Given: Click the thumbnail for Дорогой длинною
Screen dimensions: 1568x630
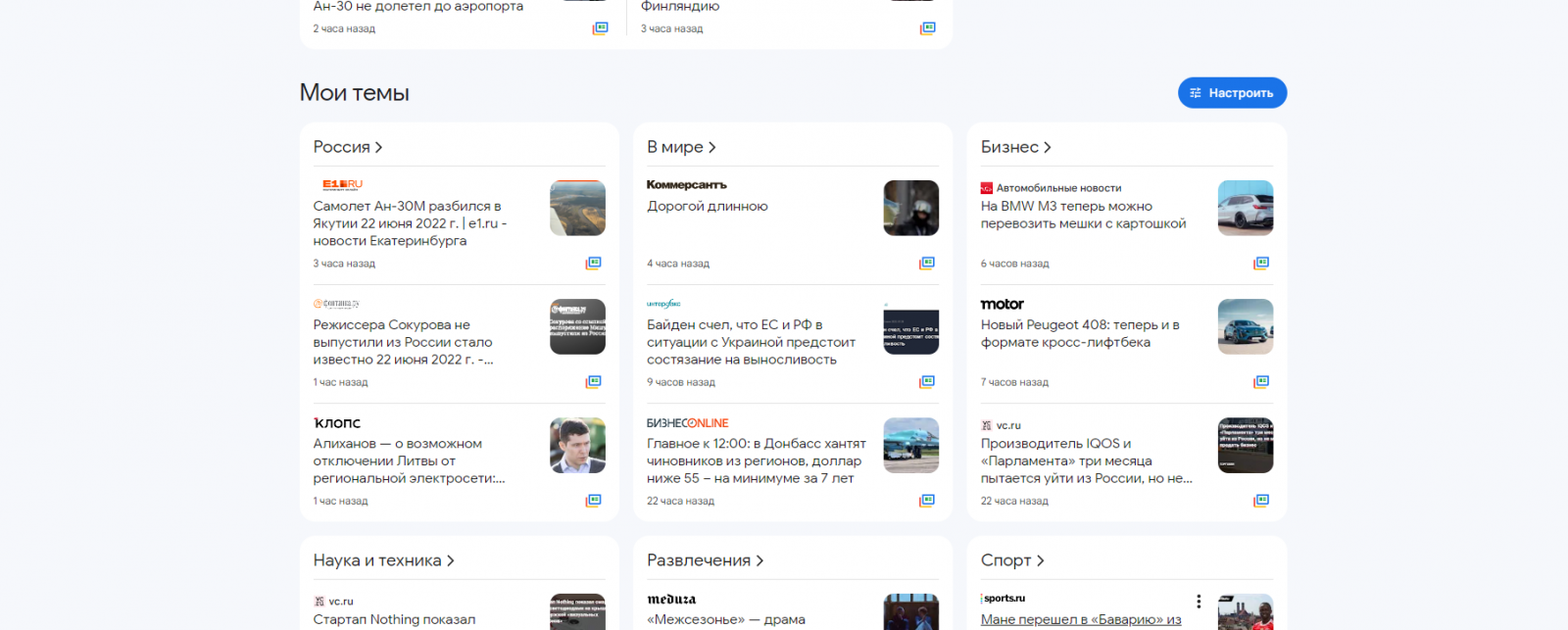Looking at the screenshot, I should pyautogui.click(x=911, y=208).
